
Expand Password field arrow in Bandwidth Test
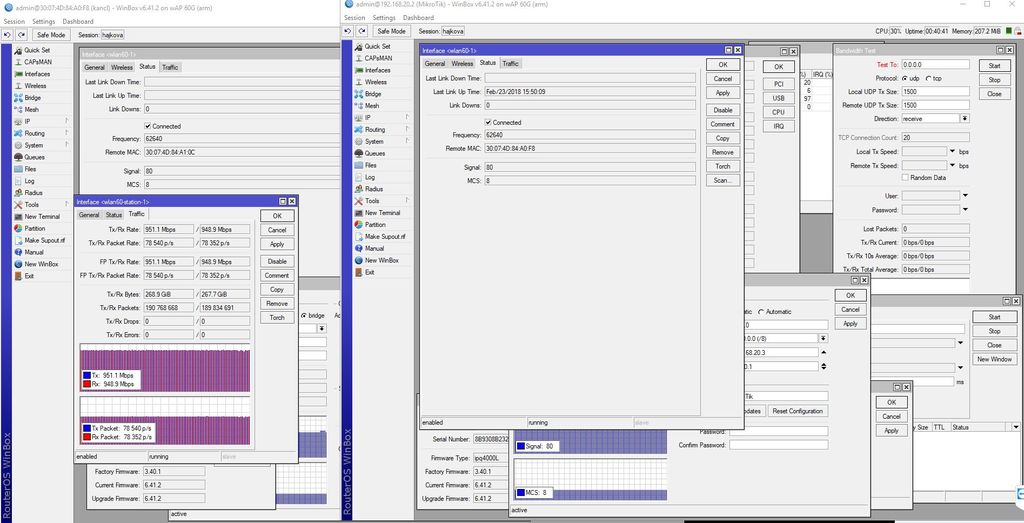click(965, 210)
